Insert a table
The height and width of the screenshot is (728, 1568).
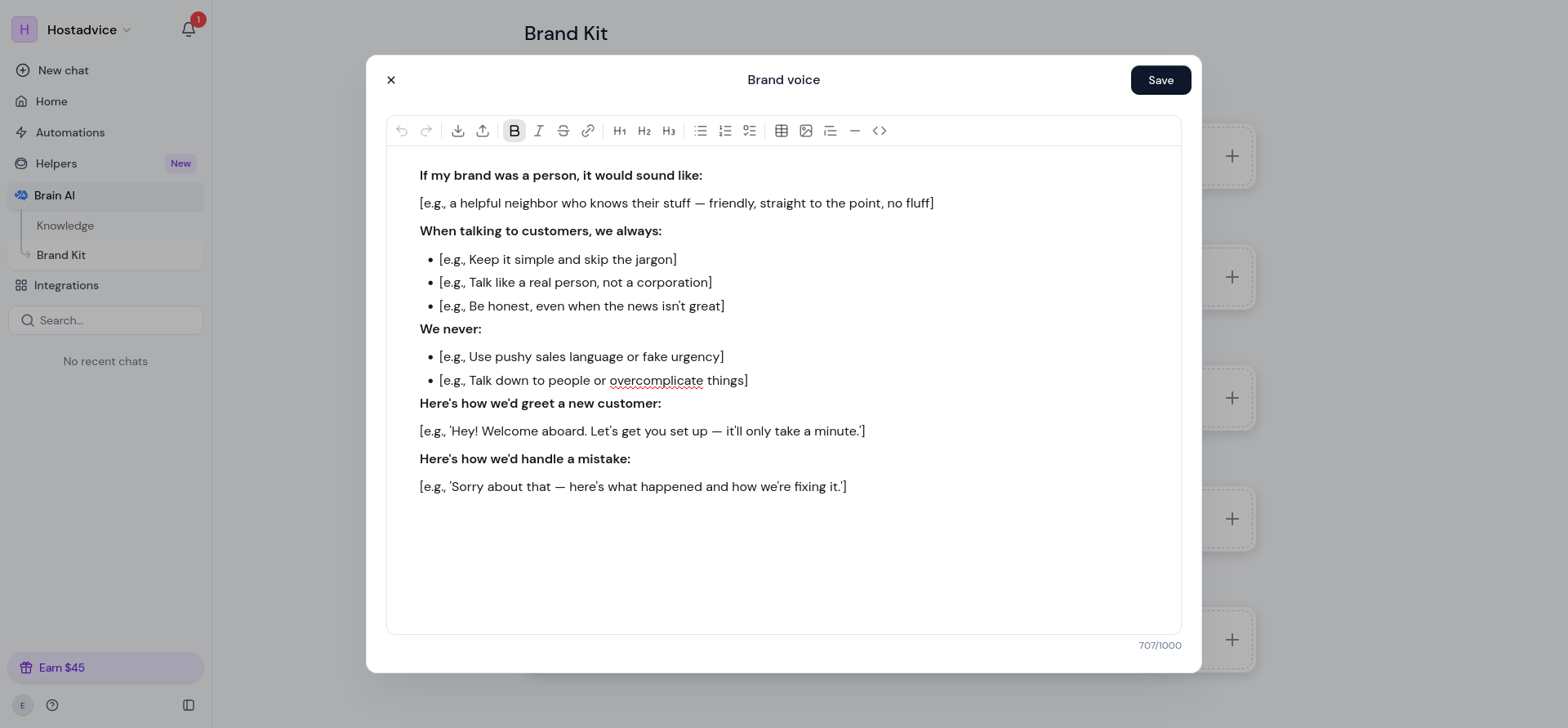click(782, 131)
